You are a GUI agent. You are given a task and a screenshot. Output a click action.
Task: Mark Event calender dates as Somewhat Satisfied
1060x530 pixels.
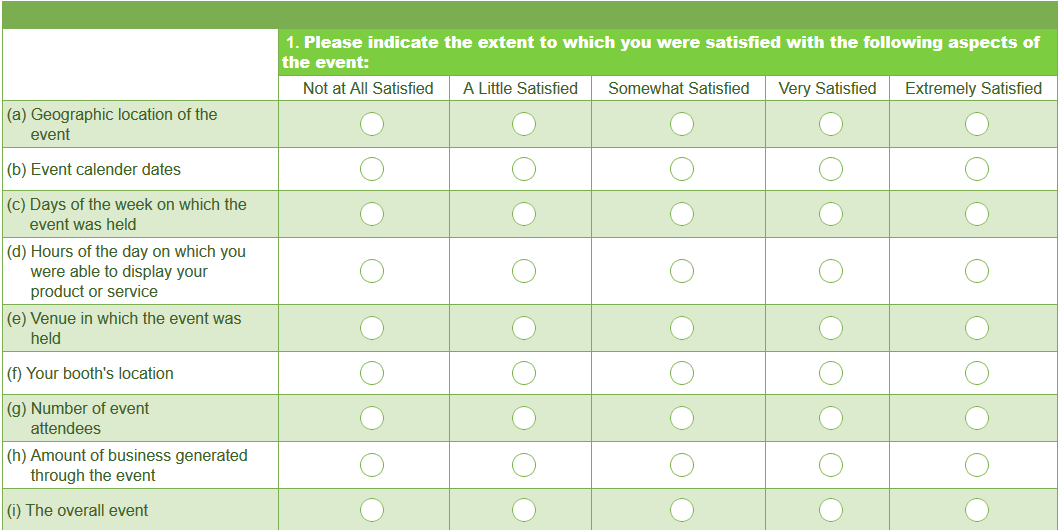682,169
